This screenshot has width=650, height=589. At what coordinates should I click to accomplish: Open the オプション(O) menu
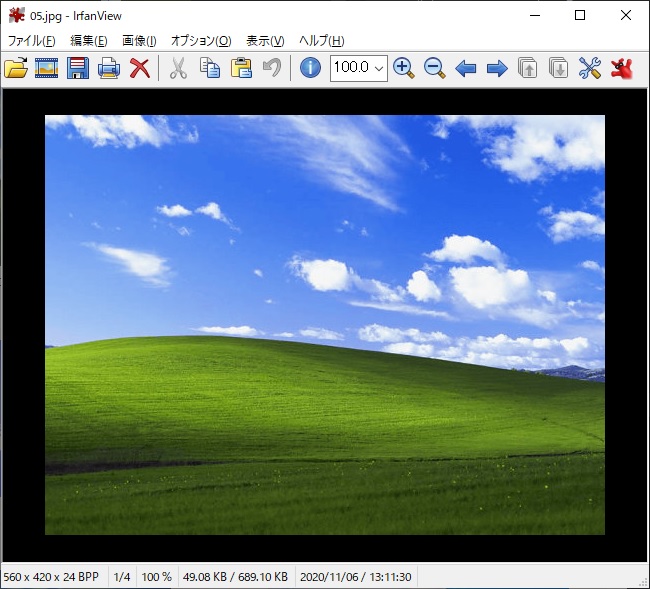[x=201, y=41]
